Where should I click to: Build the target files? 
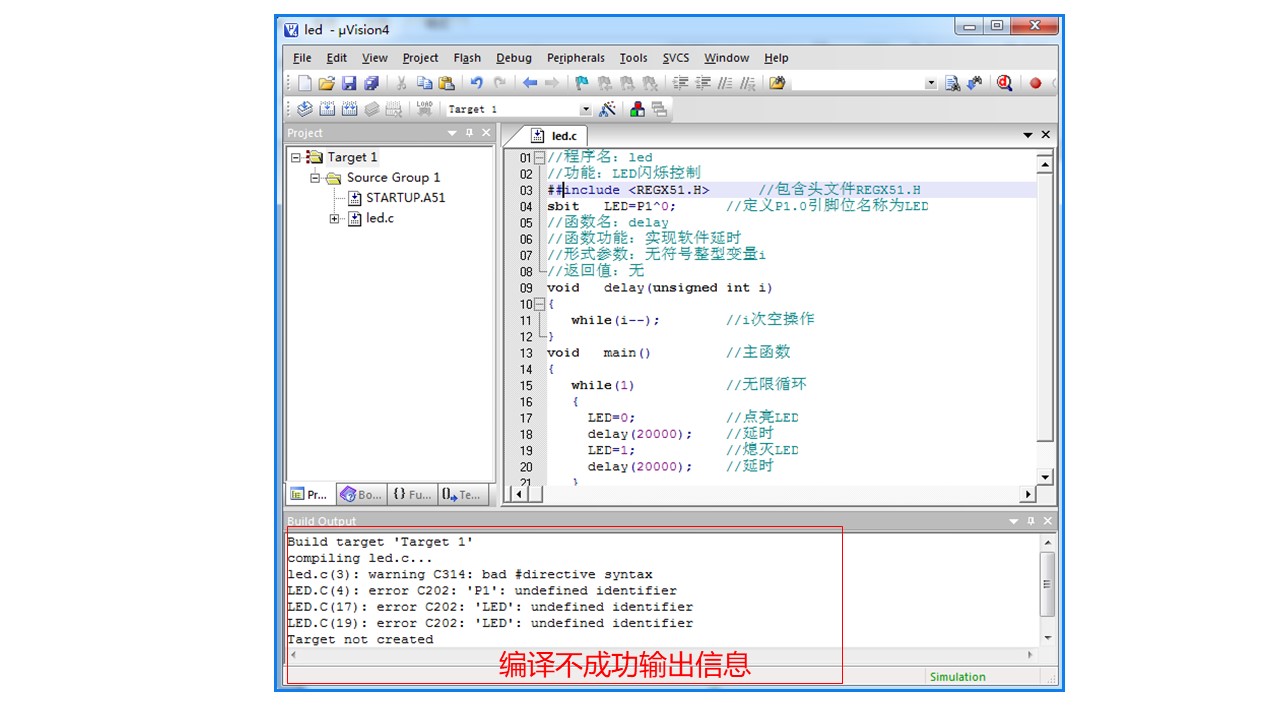(x=327, y=109)
